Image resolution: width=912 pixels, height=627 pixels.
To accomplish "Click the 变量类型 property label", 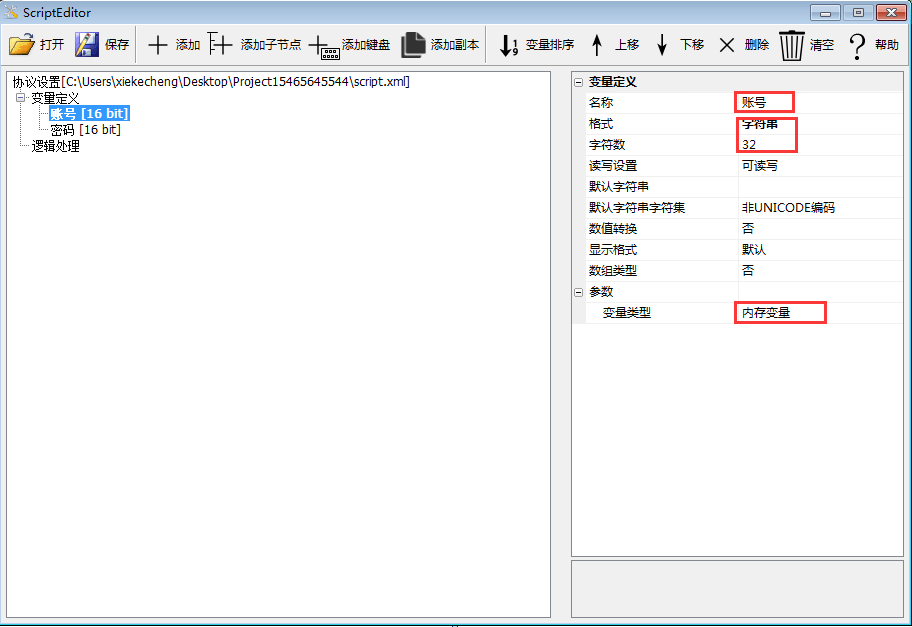I will coord(626,312).
